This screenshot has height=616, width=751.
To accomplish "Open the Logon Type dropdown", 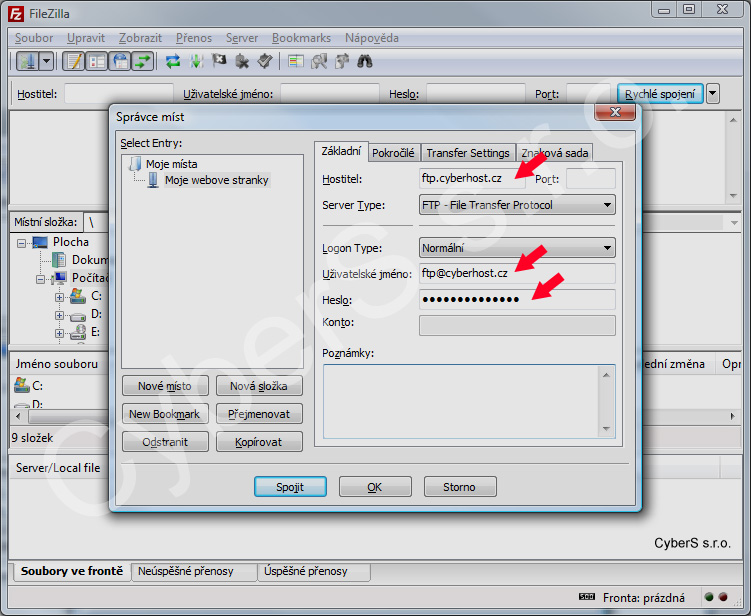I will (517, 248).
